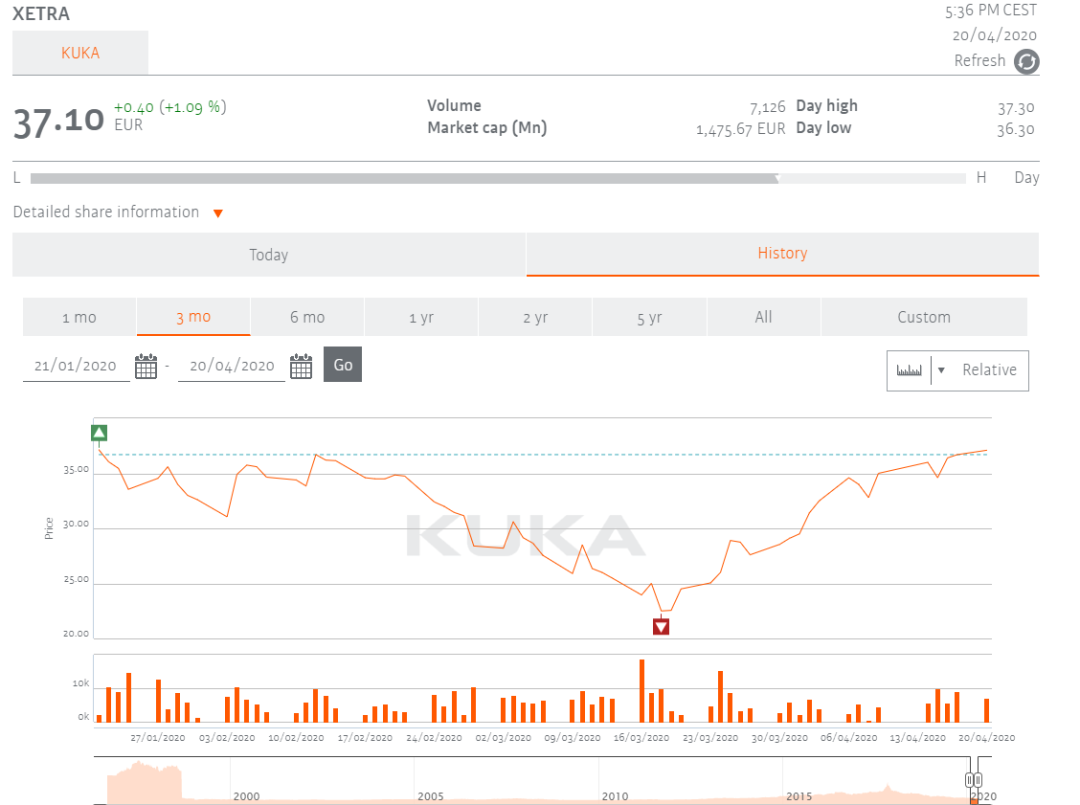1080x805 pixels.
Task: Click the start date field 21/01/2020
Action: pyautogui.click(x=76, y=366)
